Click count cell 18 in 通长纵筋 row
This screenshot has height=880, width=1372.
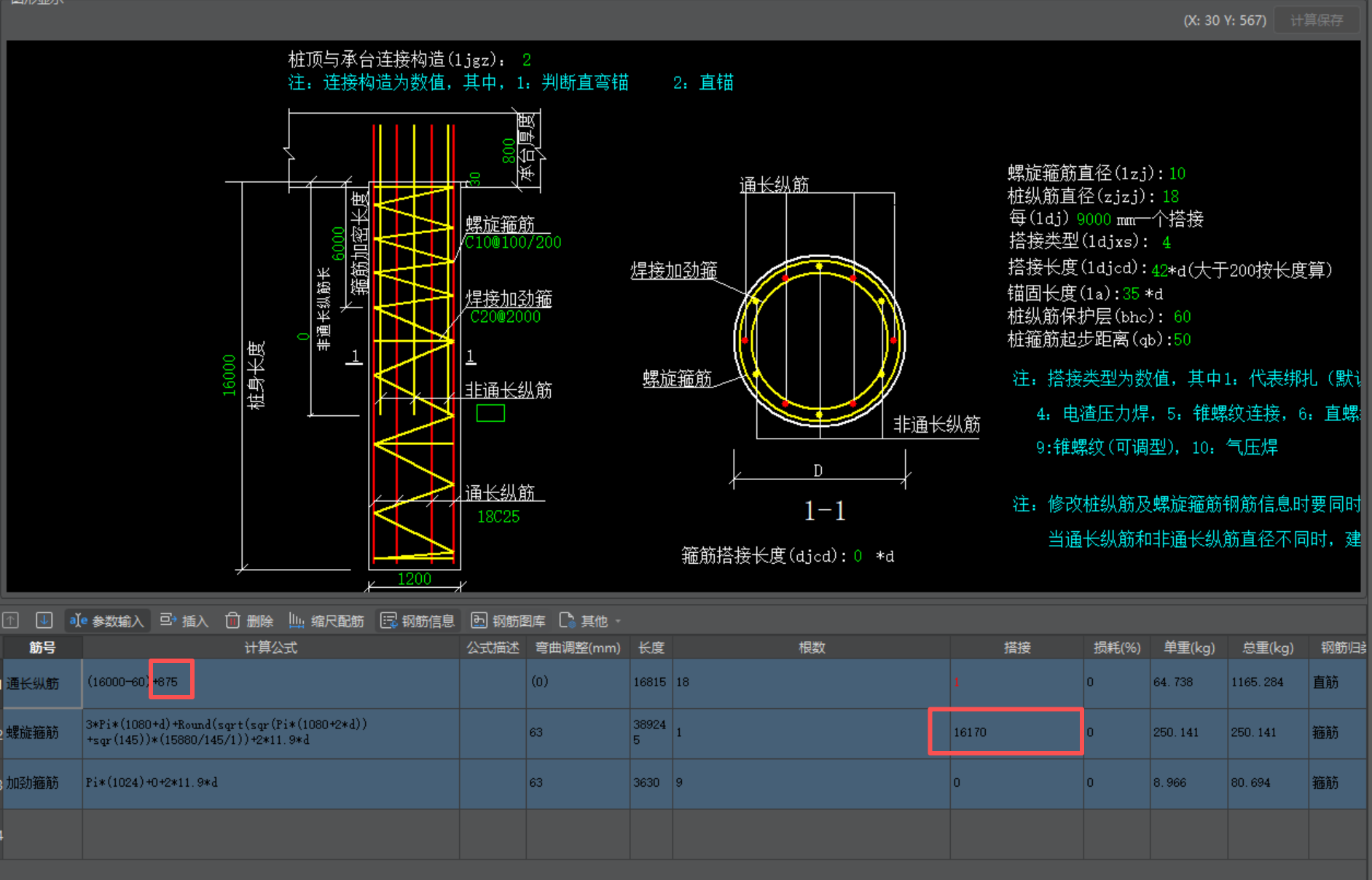click(x=812, y=683)
